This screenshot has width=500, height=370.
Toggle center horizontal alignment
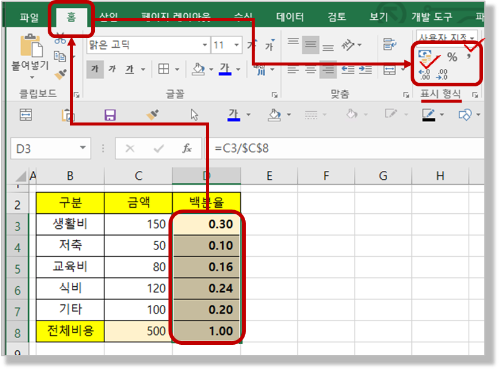tap(310, 70)
